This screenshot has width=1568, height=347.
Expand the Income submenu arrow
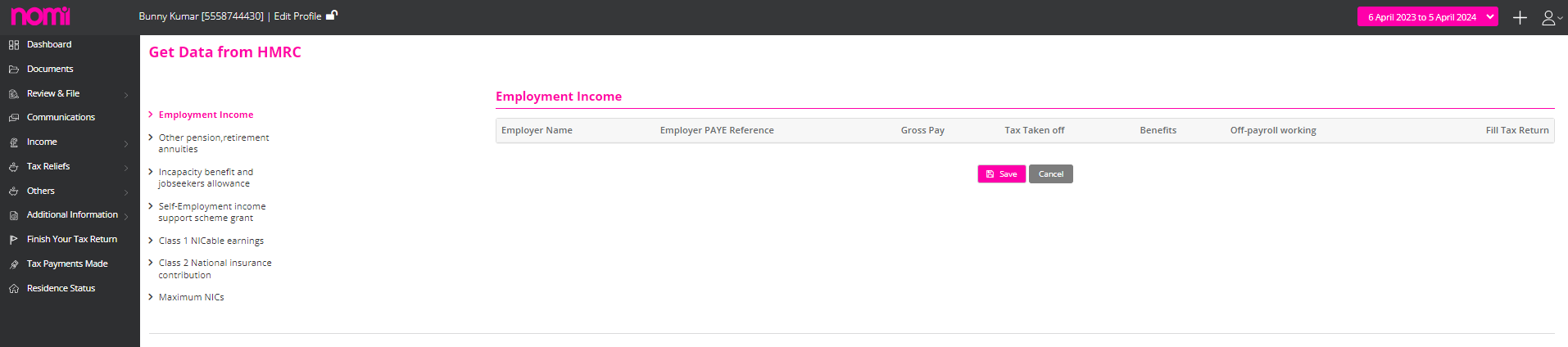[126, 143]
